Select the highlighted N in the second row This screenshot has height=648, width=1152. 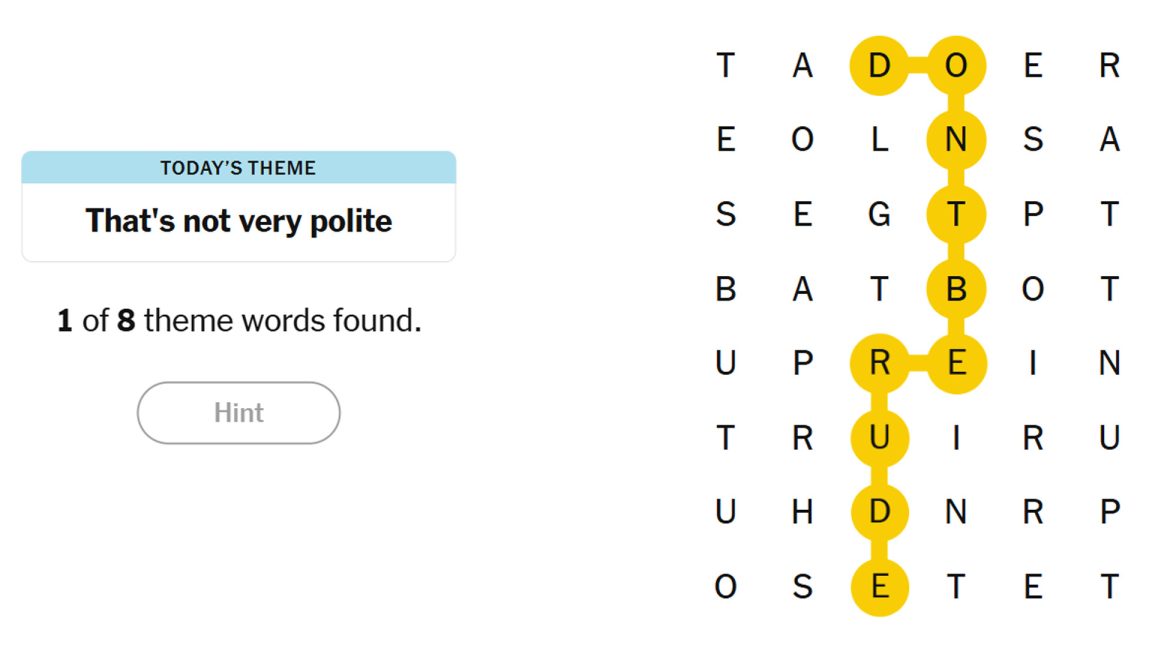coord(956,140)
